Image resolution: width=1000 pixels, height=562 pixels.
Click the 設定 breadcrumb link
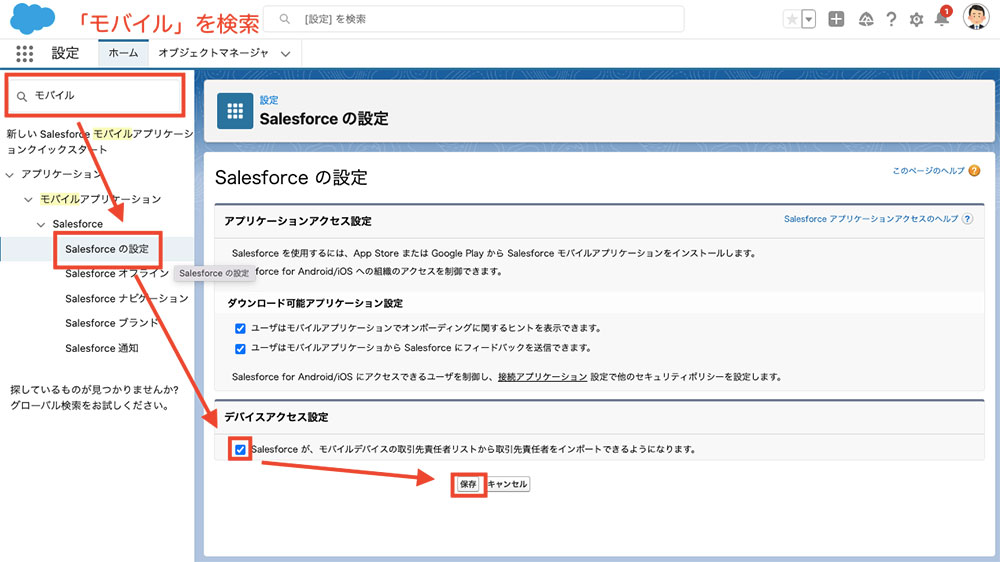point(268,100)
